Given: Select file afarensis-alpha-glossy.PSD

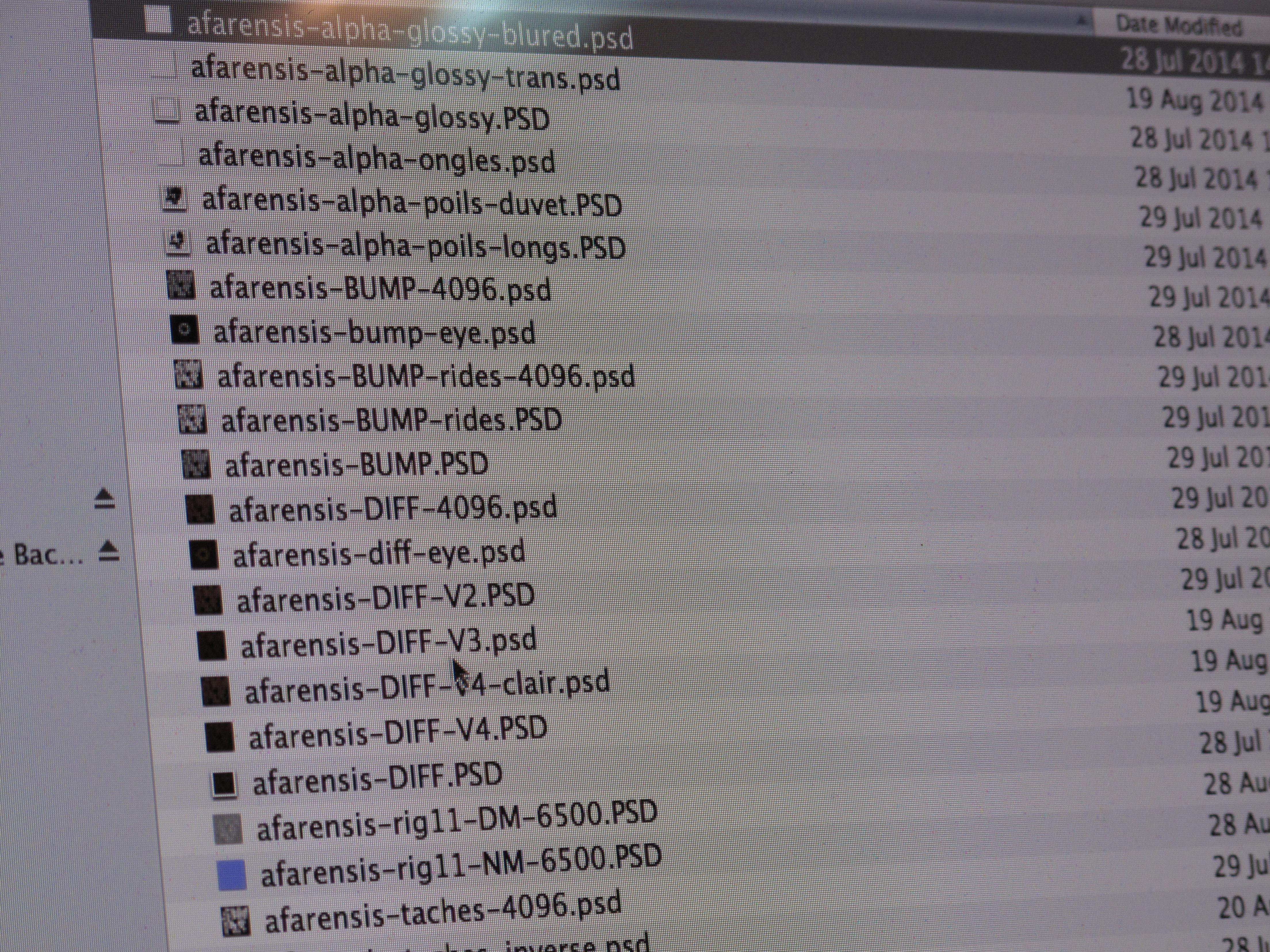Looking at the screenshot, I should pyautogui.click(x=372, y=116).
